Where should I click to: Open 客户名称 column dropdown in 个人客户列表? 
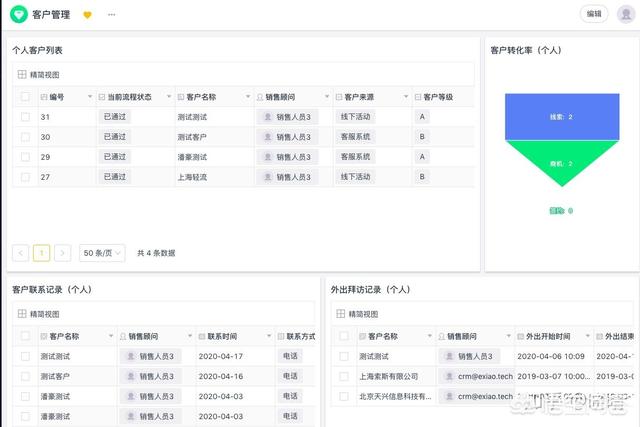point(248,97)
